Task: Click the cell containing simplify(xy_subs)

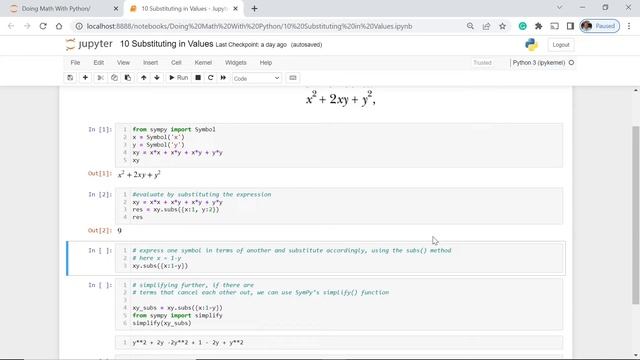Action: coord(339,304)
